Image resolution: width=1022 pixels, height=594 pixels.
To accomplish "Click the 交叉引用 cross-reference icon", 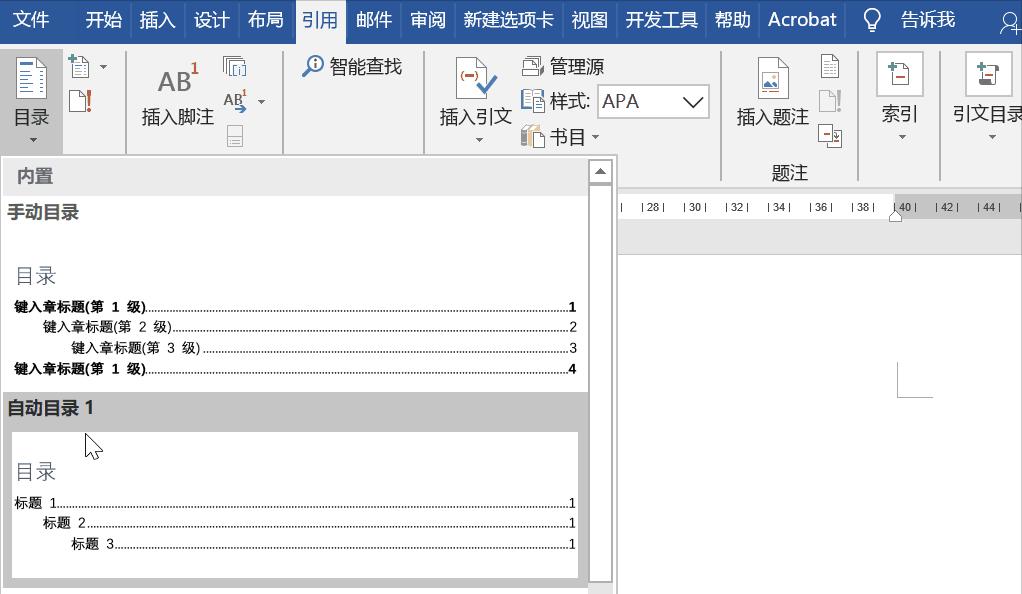I will tap(829, 135).
